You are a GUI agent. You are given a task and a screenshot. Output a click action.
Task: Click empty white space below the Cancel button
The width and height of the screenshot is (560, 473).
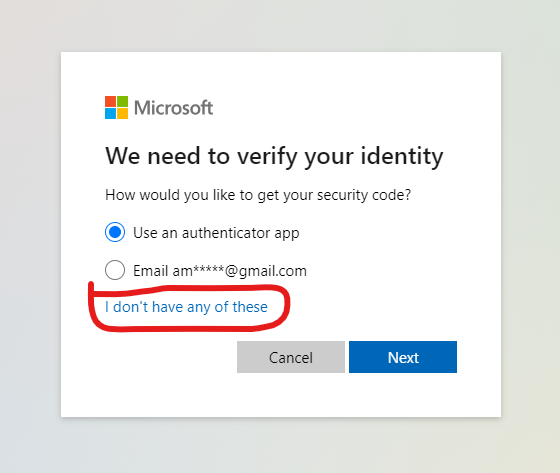coord(291,395)
